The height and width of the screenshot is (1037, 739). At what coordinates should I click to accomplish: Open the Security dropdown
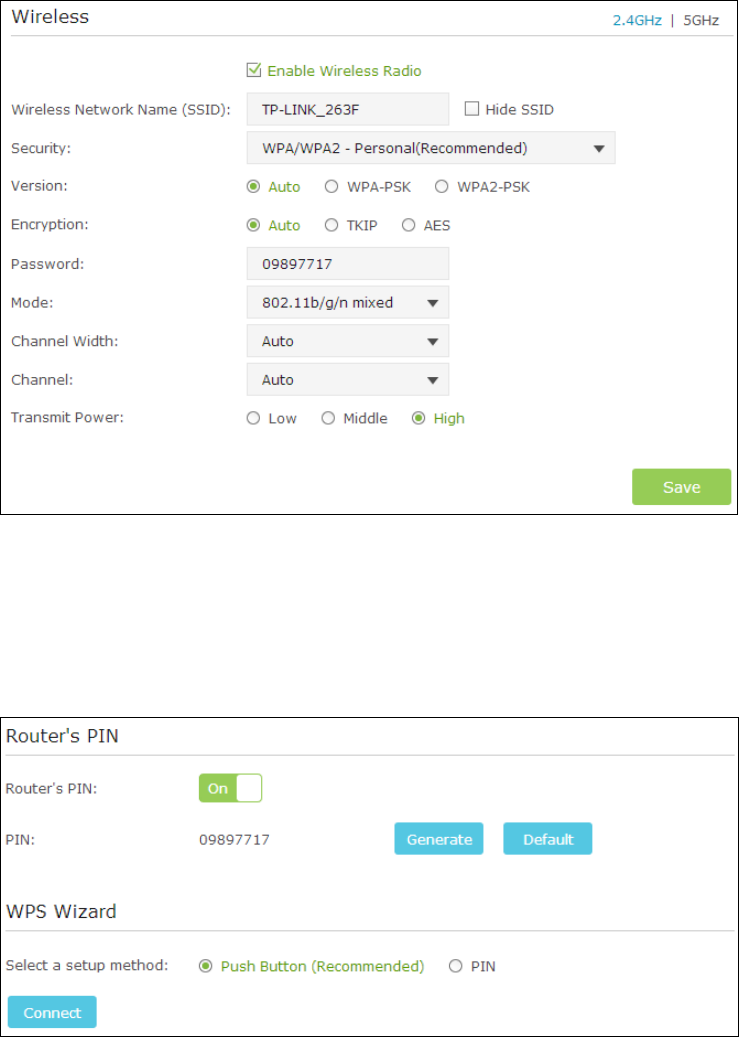tap(431, 148)
